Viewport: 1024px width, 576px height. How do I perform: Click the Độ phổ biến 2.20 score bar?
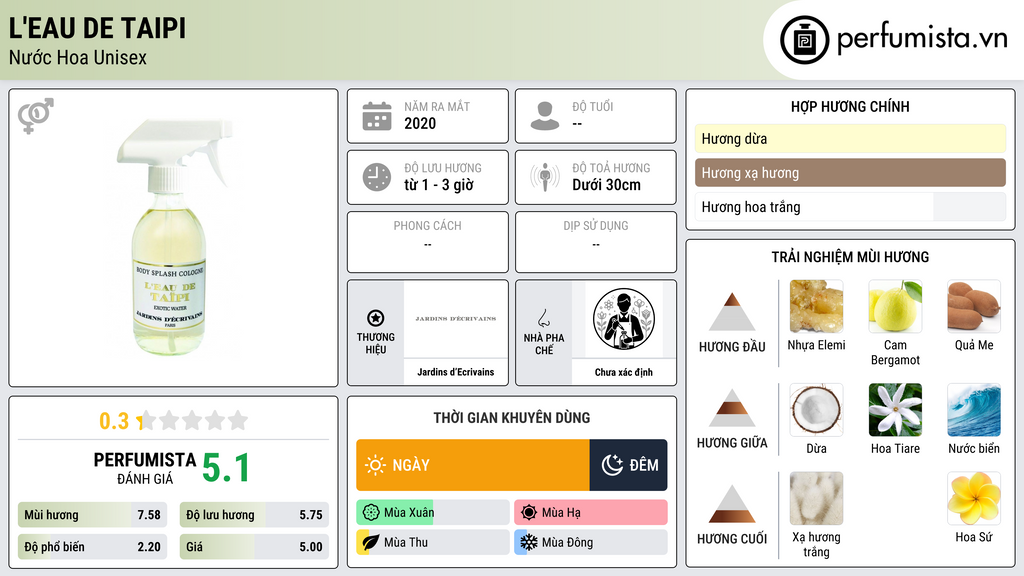pos(93,547)
